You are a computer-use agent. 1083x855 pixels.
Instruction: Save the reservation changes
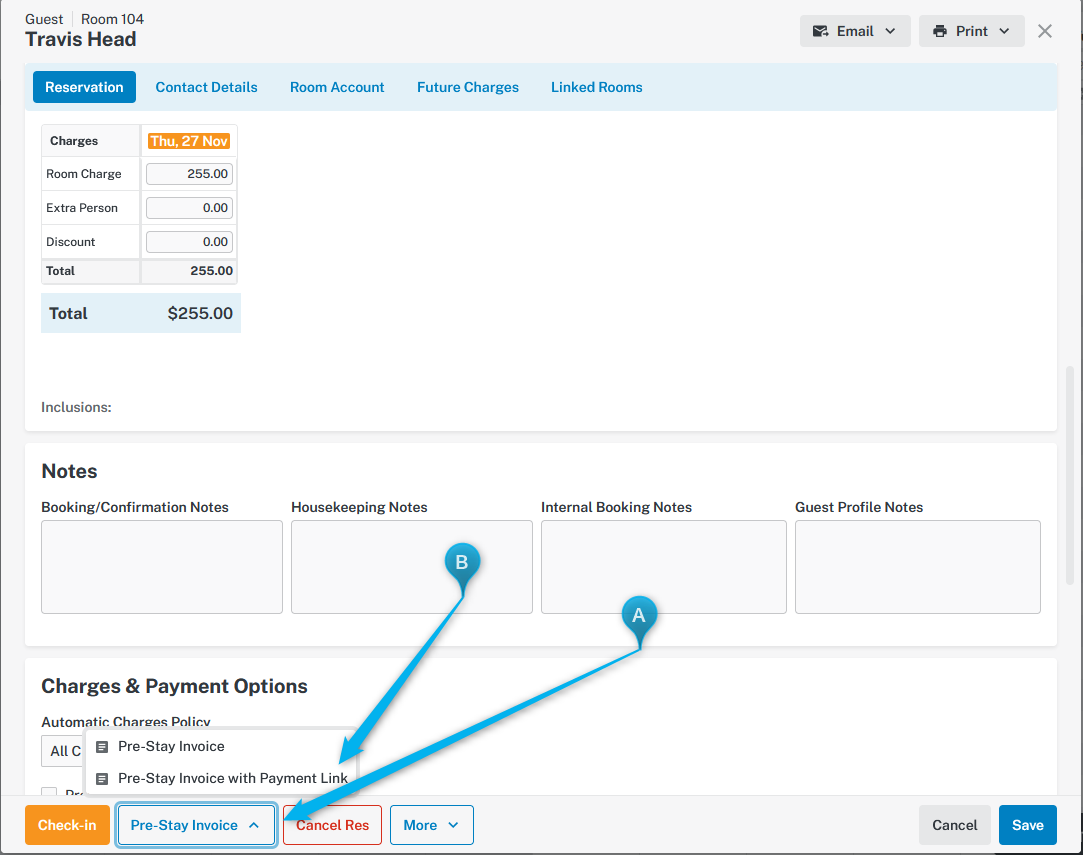point(1027,825)
